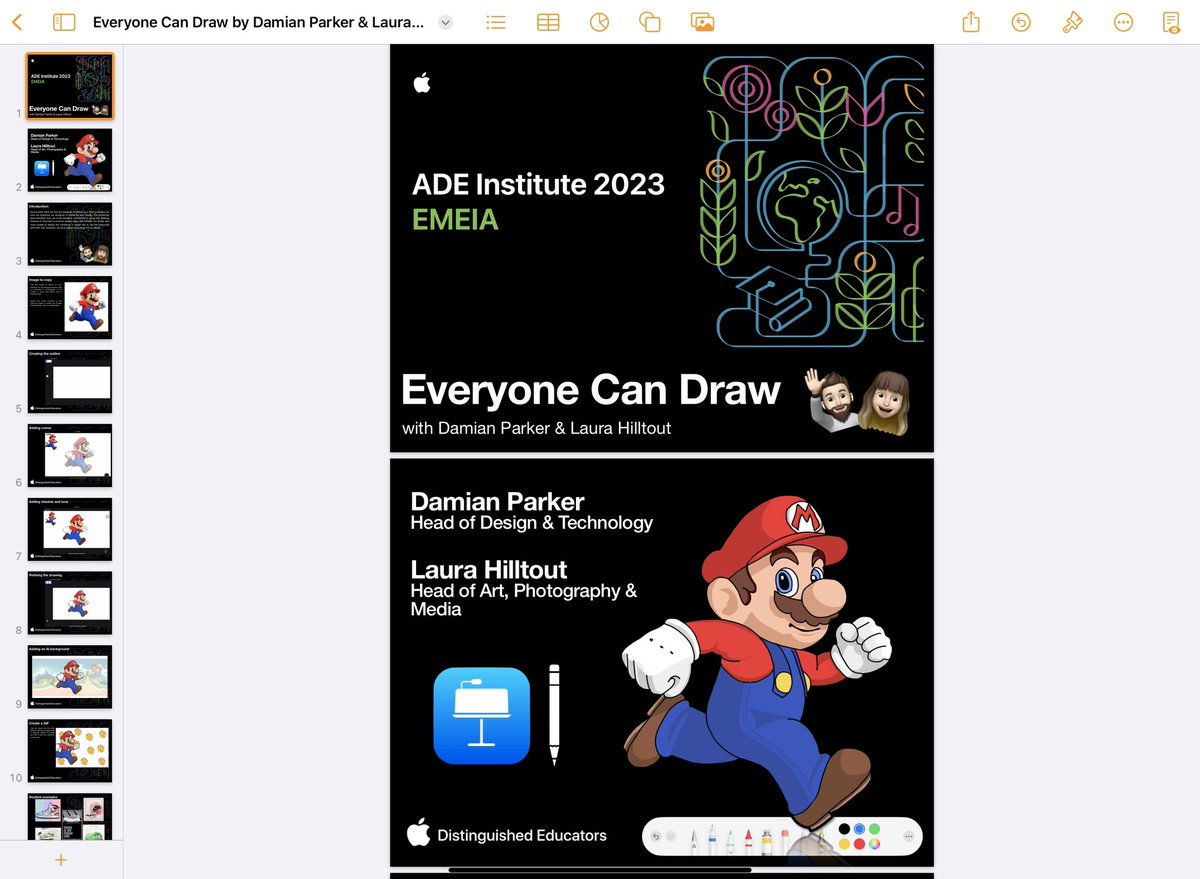Click 'Head of Art, Photography & Media' text
Image resolution: width=1200 pixels, height=879 pixels.
pyautogui.click(x=524, y=599)
